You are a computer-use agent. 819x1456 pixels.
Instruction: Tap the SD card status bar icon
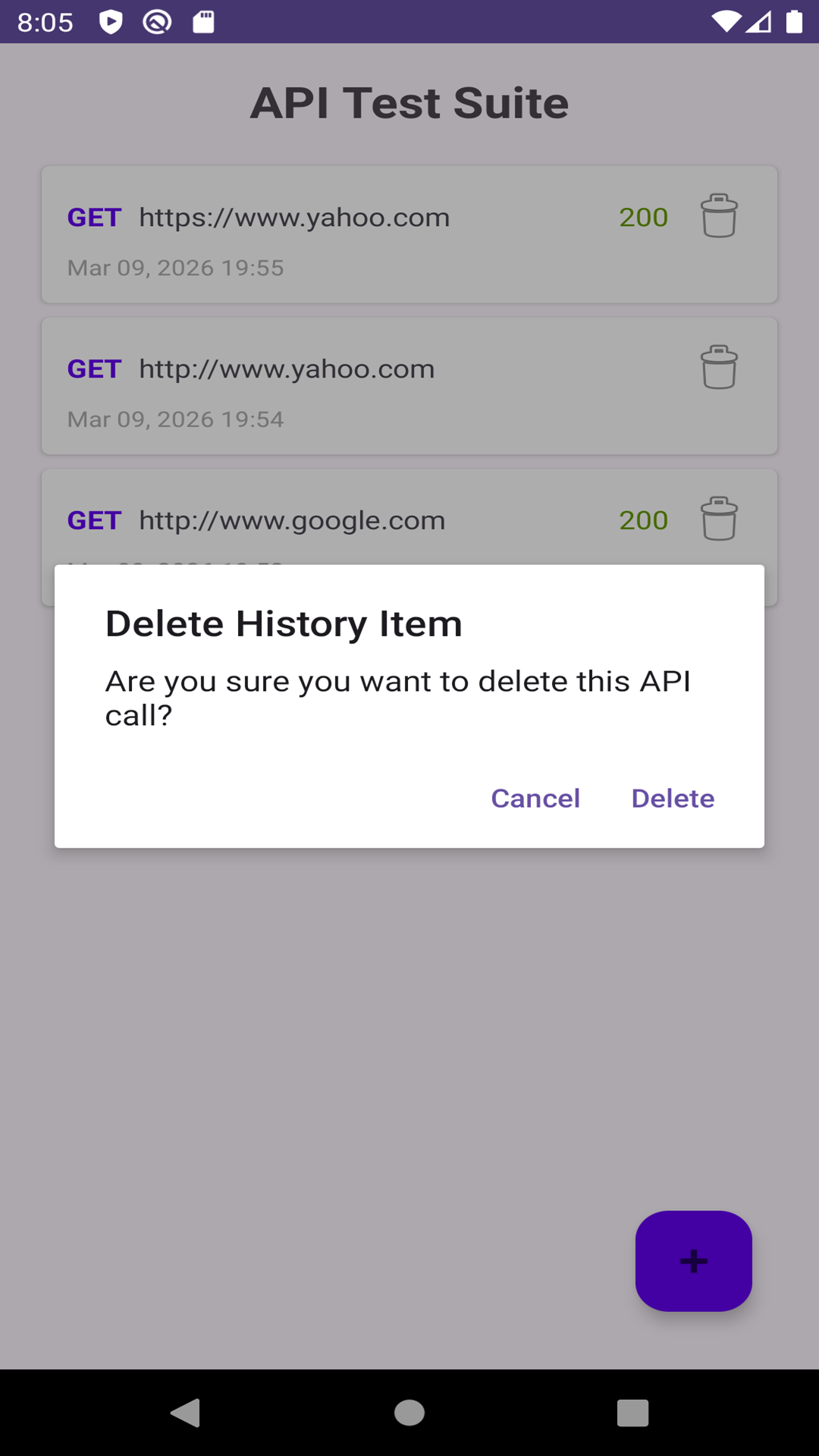click(203, 22)
